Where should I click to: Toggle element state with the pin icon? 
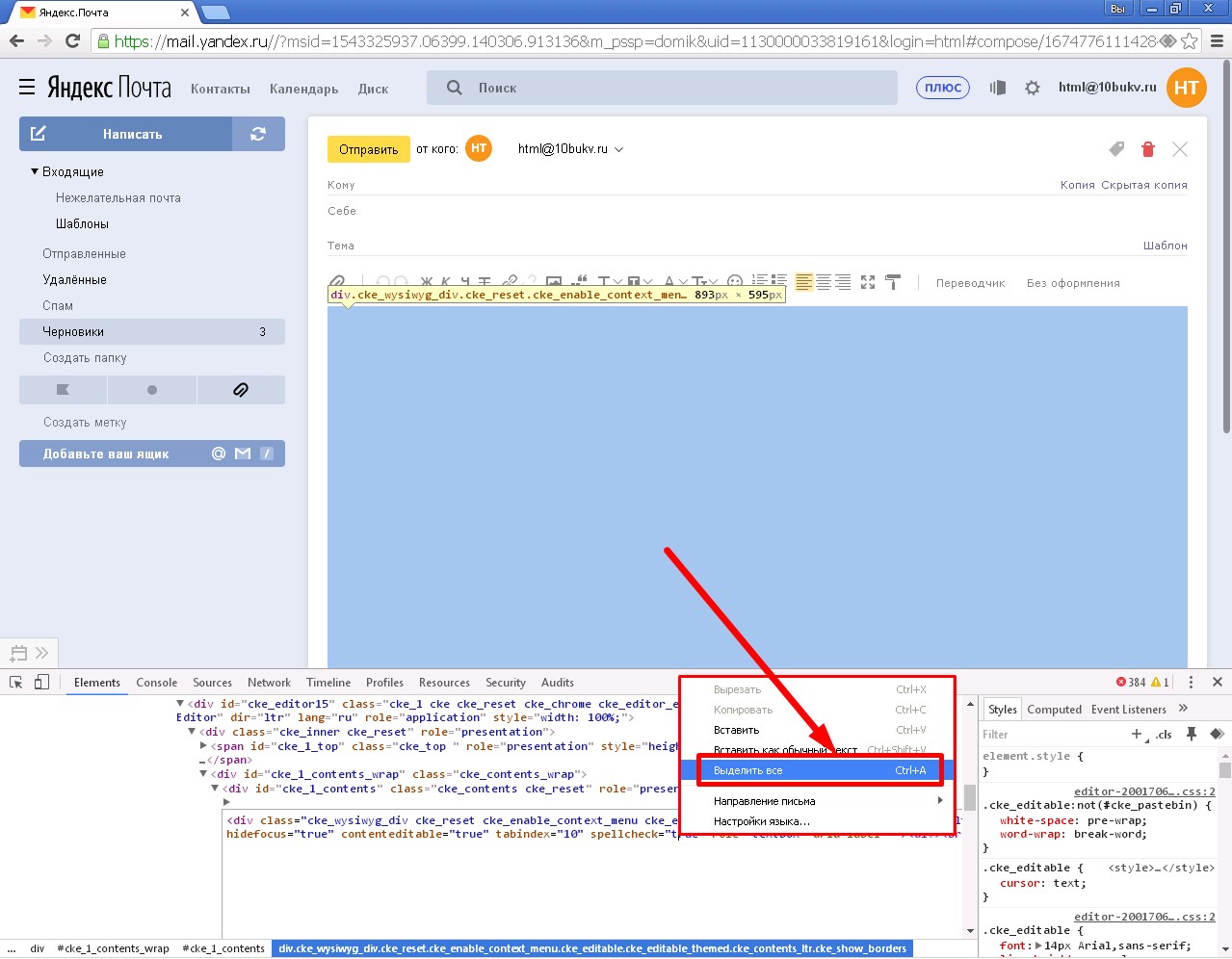tap(1192, 734)
